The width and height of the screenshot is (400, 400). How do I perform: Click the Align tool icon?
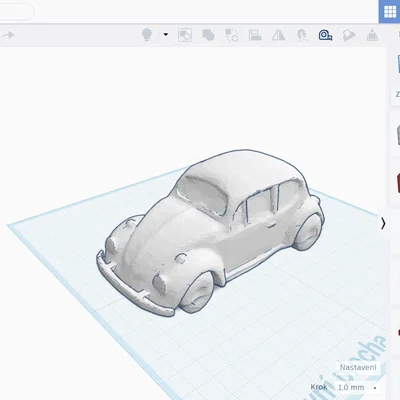point(255,35)
